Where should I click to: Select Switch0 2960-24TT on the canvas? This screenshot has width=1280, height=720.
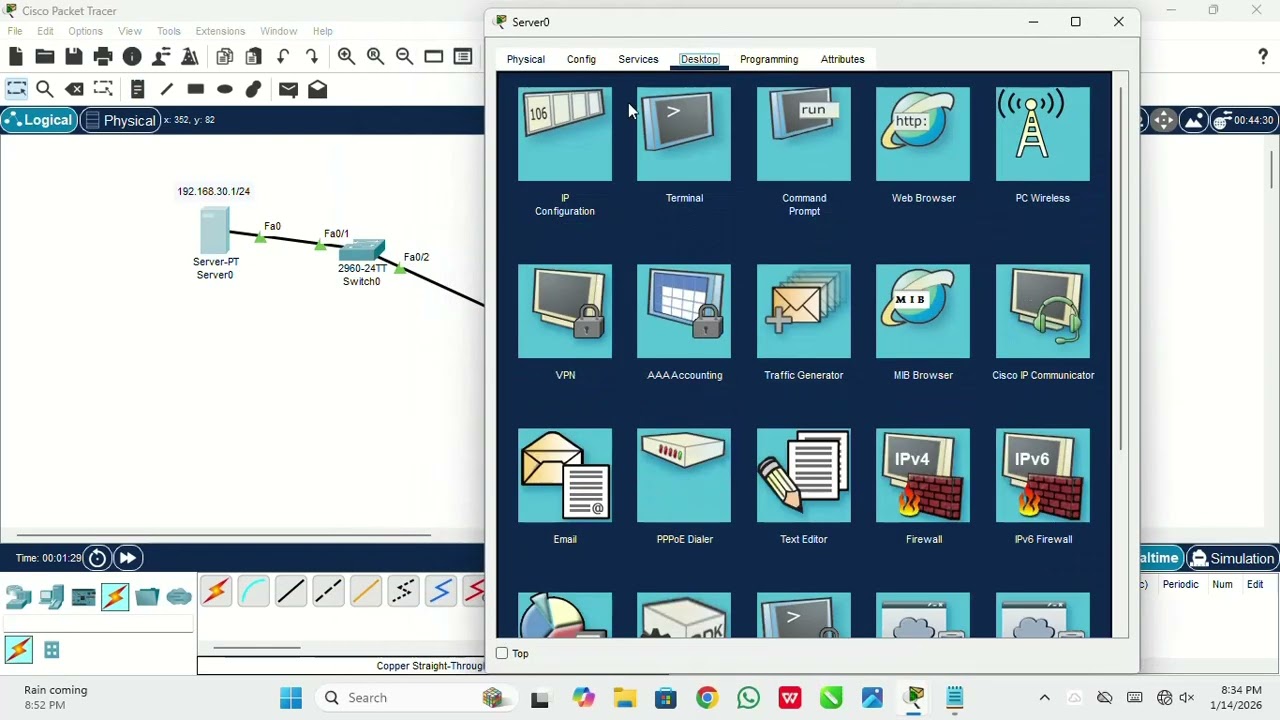point(362,250)
